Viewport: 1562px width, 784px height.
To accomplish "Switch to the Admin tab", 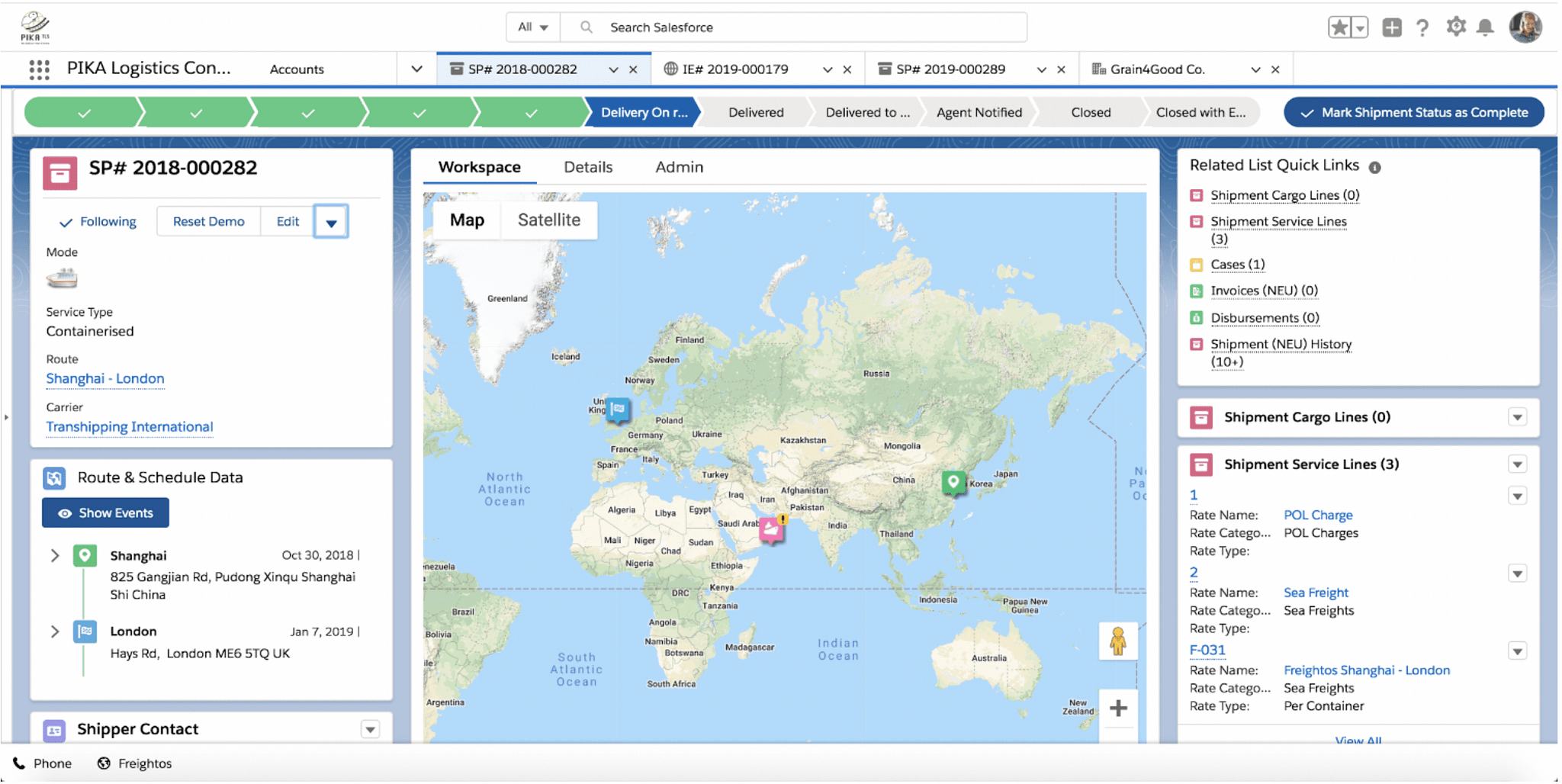I will (x=679, y=167).
